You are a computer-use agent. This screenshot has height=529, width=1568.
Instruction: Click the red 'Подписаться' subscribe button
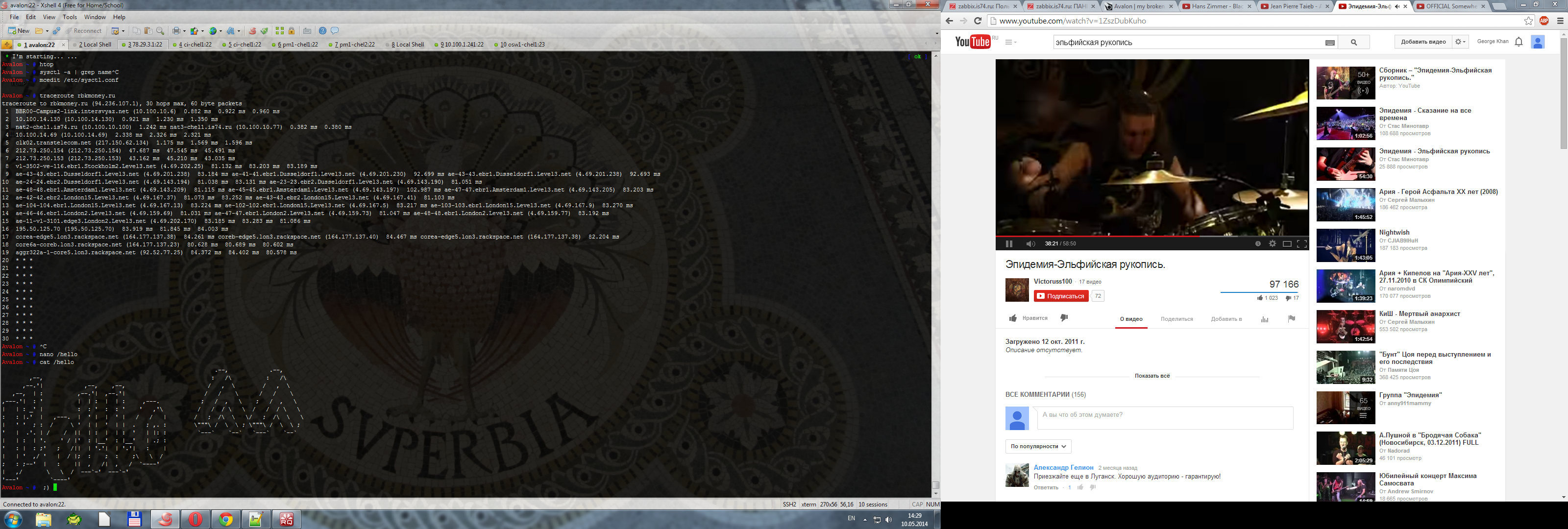(x=1060, y=296)
